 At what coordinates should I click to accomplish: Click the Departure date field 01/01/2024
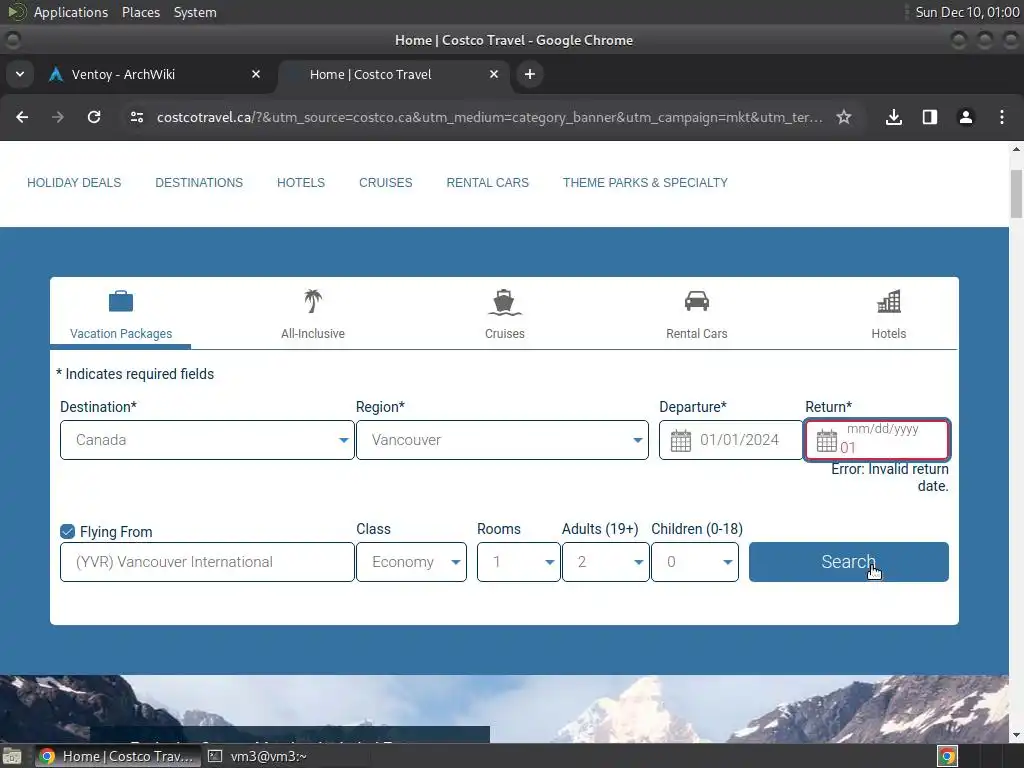tap(731, 440)
